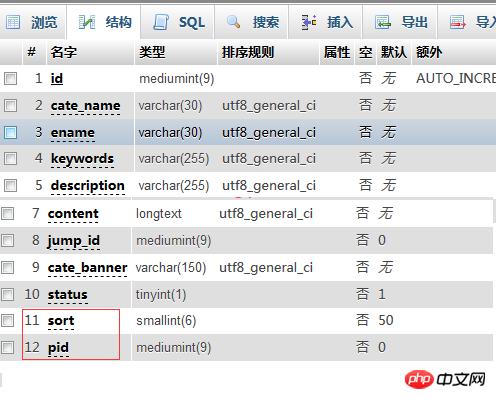Click the description column name
Screen dimensions: 496x399
[x=88, y=186]
